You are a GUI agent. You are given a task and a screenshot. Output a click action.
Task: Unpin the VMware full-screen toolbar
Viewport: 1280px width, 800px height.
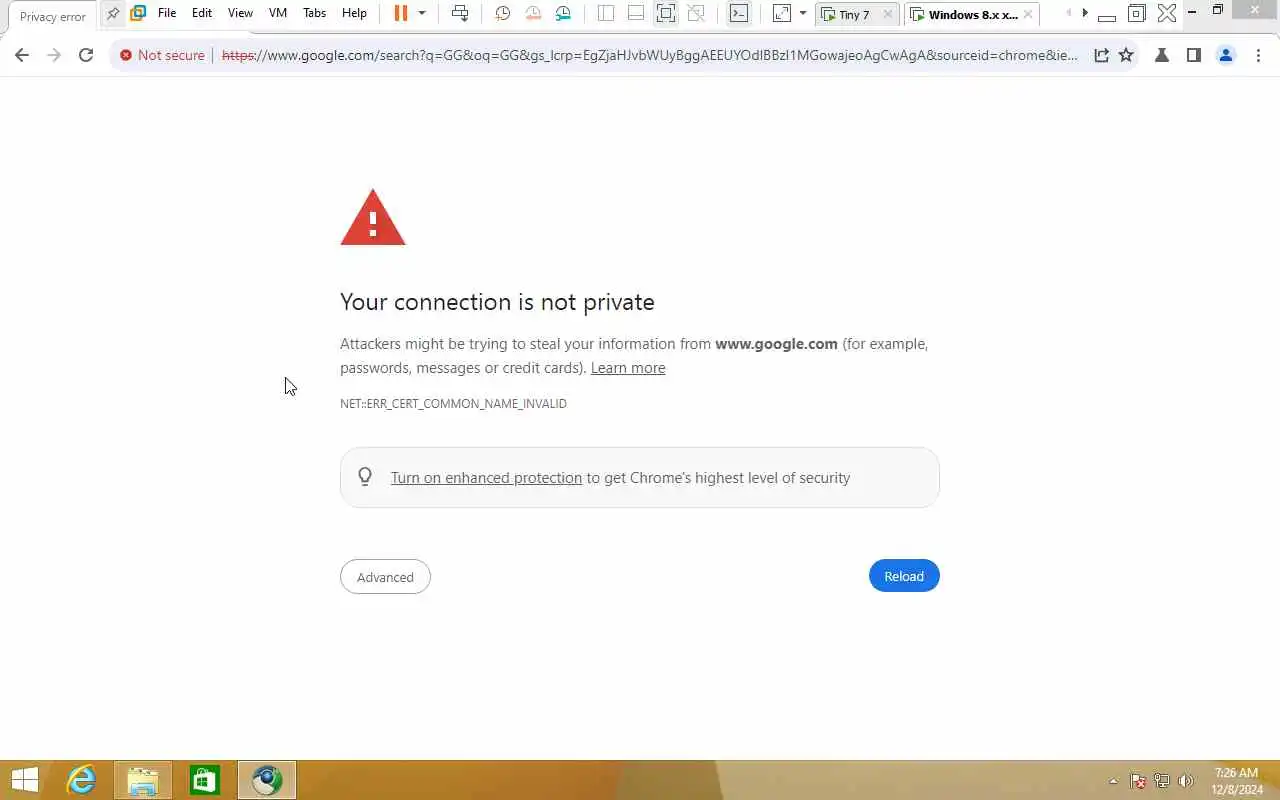pos(113,14)
